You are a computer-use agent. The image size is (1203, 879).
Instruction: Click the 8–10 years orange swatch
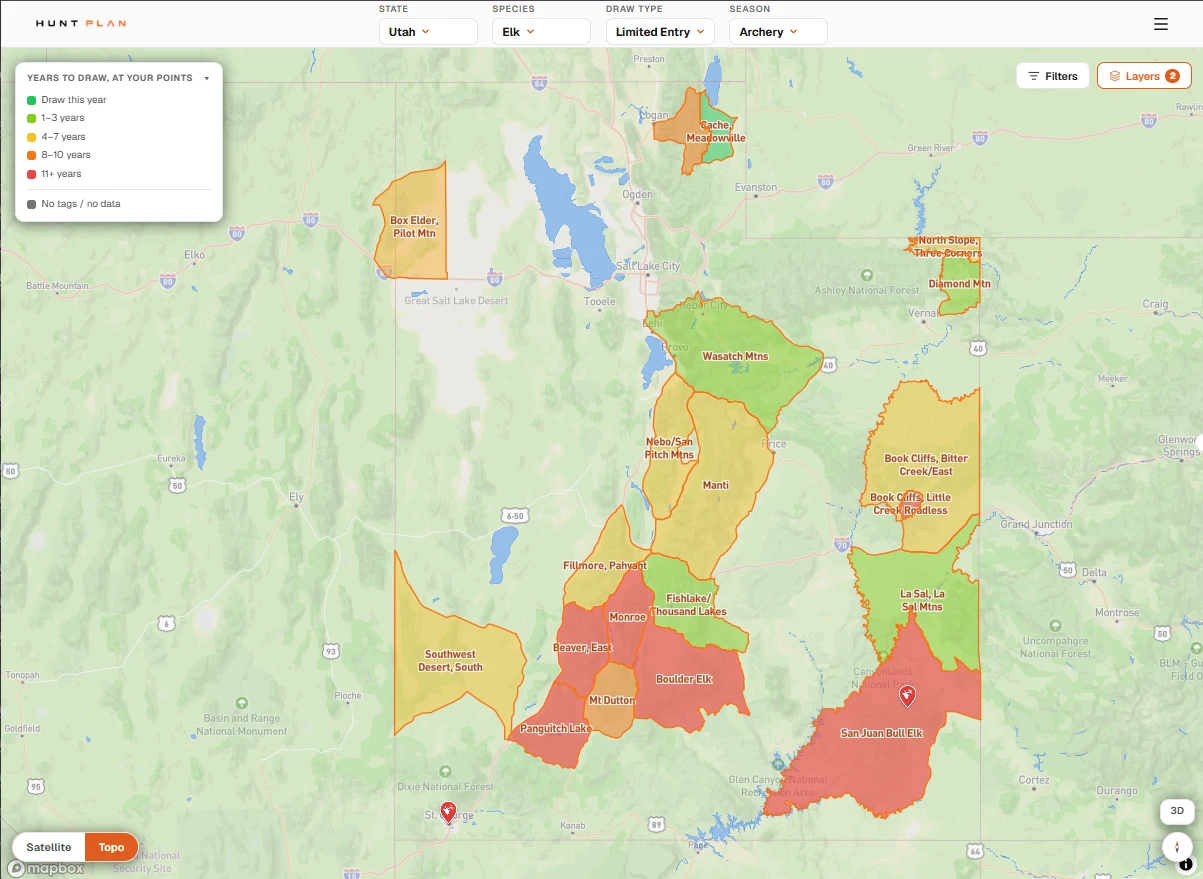pos(32,155)
